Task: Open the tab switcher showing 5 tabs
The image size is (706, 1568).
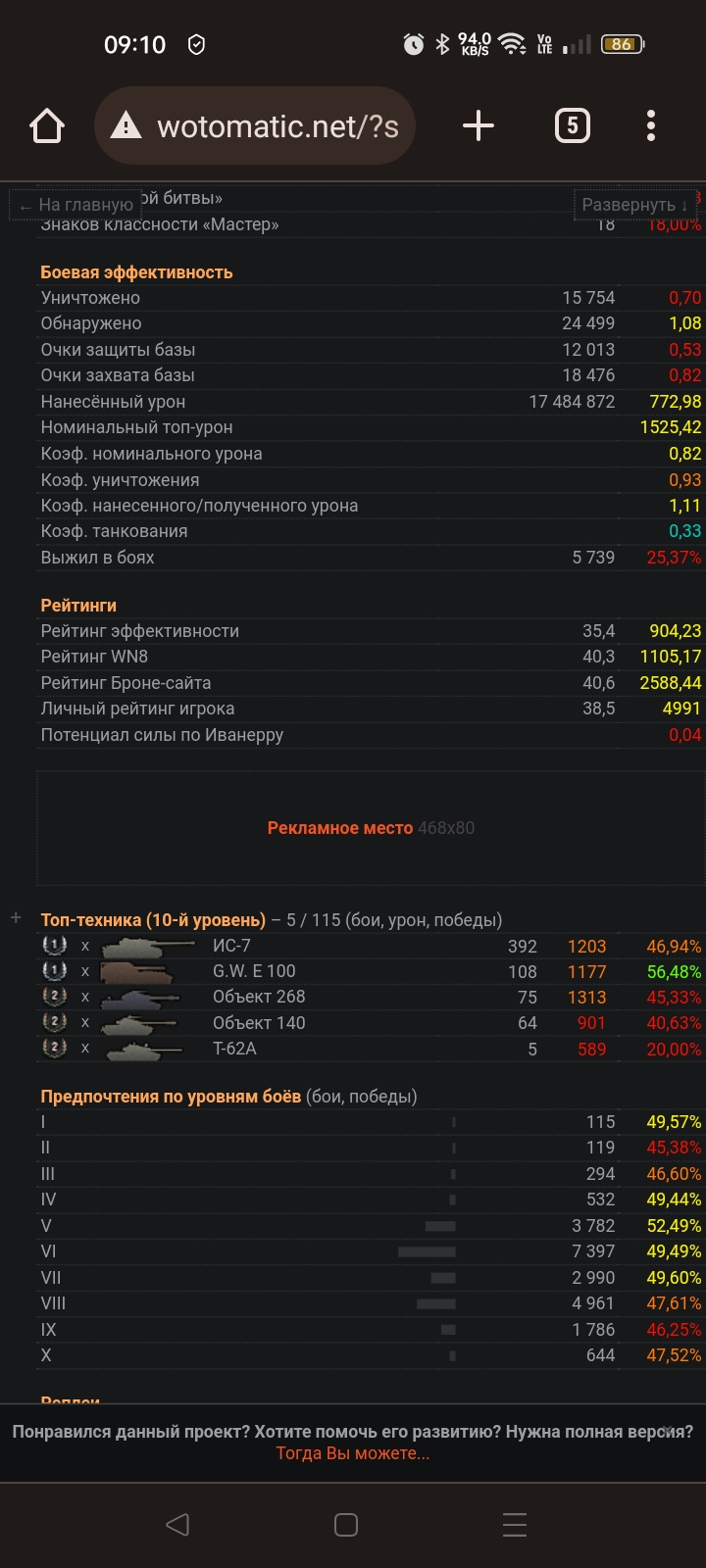Action: click(573, 126)
